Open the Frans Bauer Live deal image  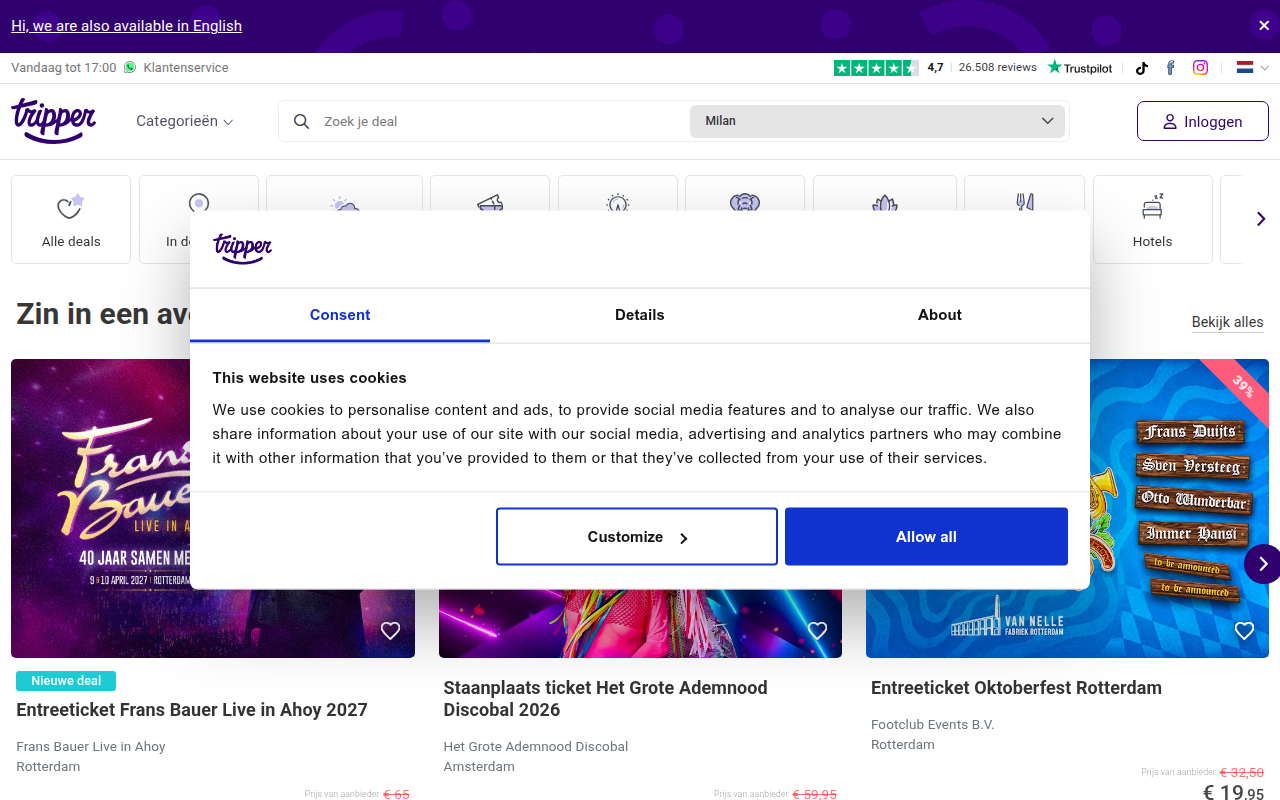tap(100, 508)
